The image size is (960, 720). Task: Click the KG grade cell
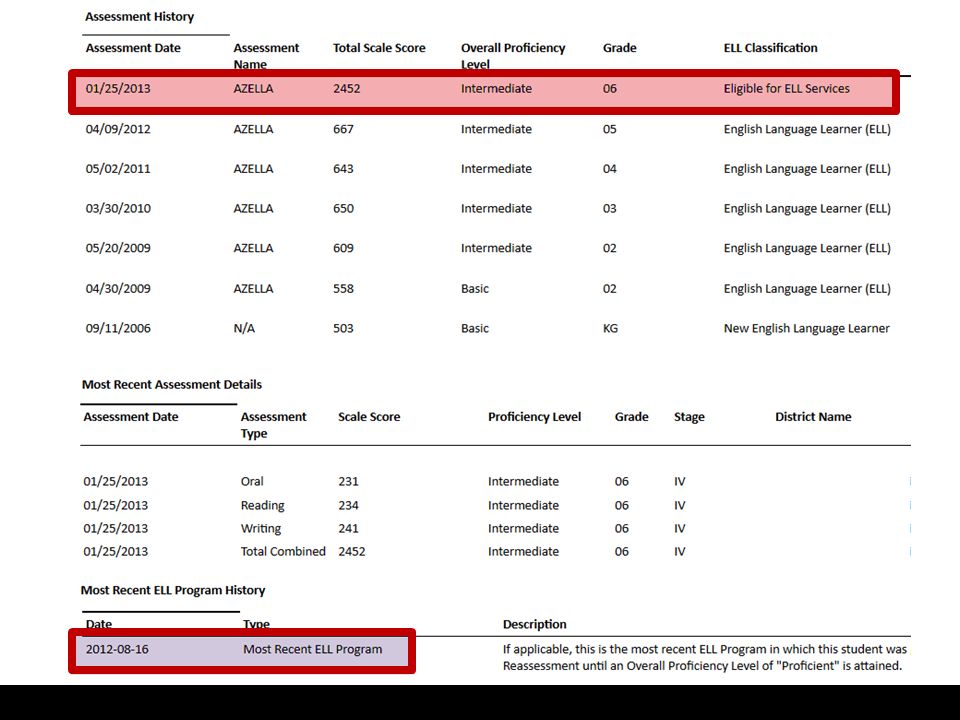(610, 329)
